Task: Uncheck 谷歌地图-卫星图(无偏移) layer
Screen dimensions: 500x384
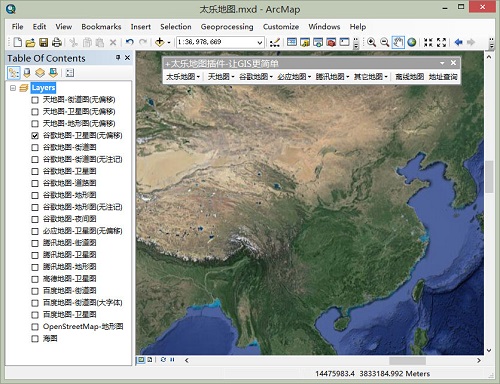Action: (x=35, y=136)
